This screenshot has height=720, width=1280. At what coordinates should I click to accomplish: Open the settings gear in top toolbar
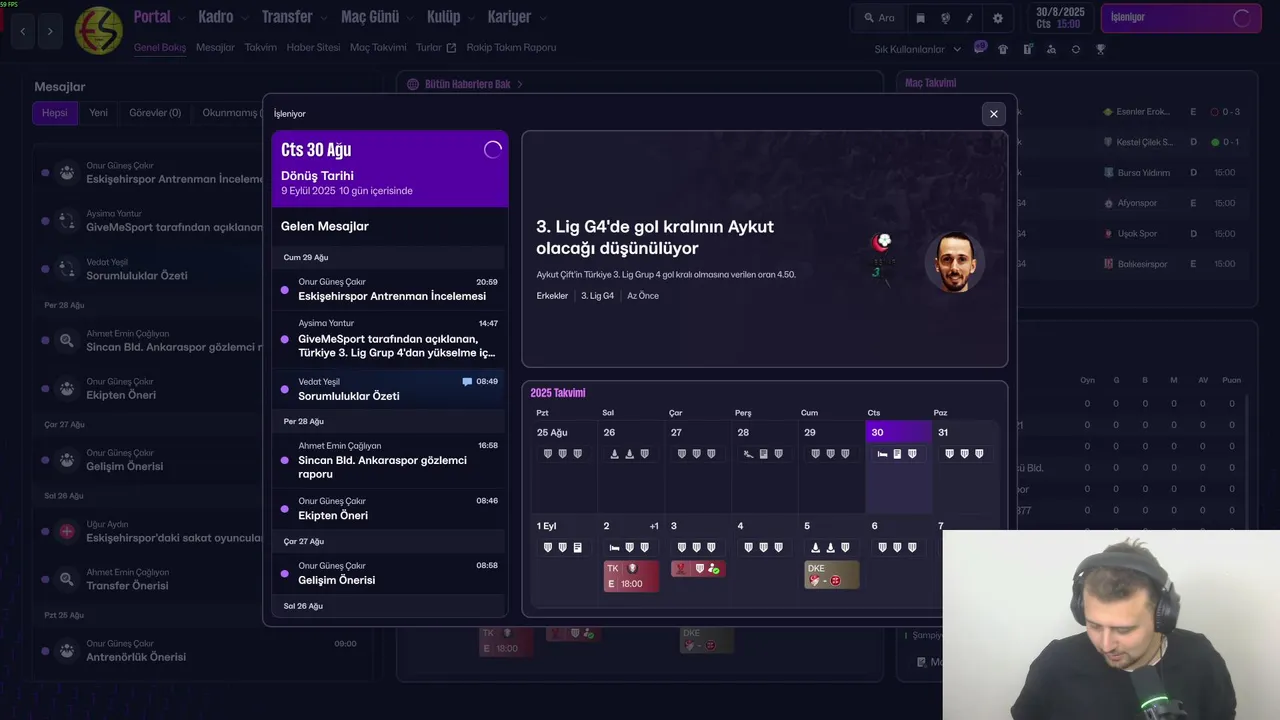(997, 18)
